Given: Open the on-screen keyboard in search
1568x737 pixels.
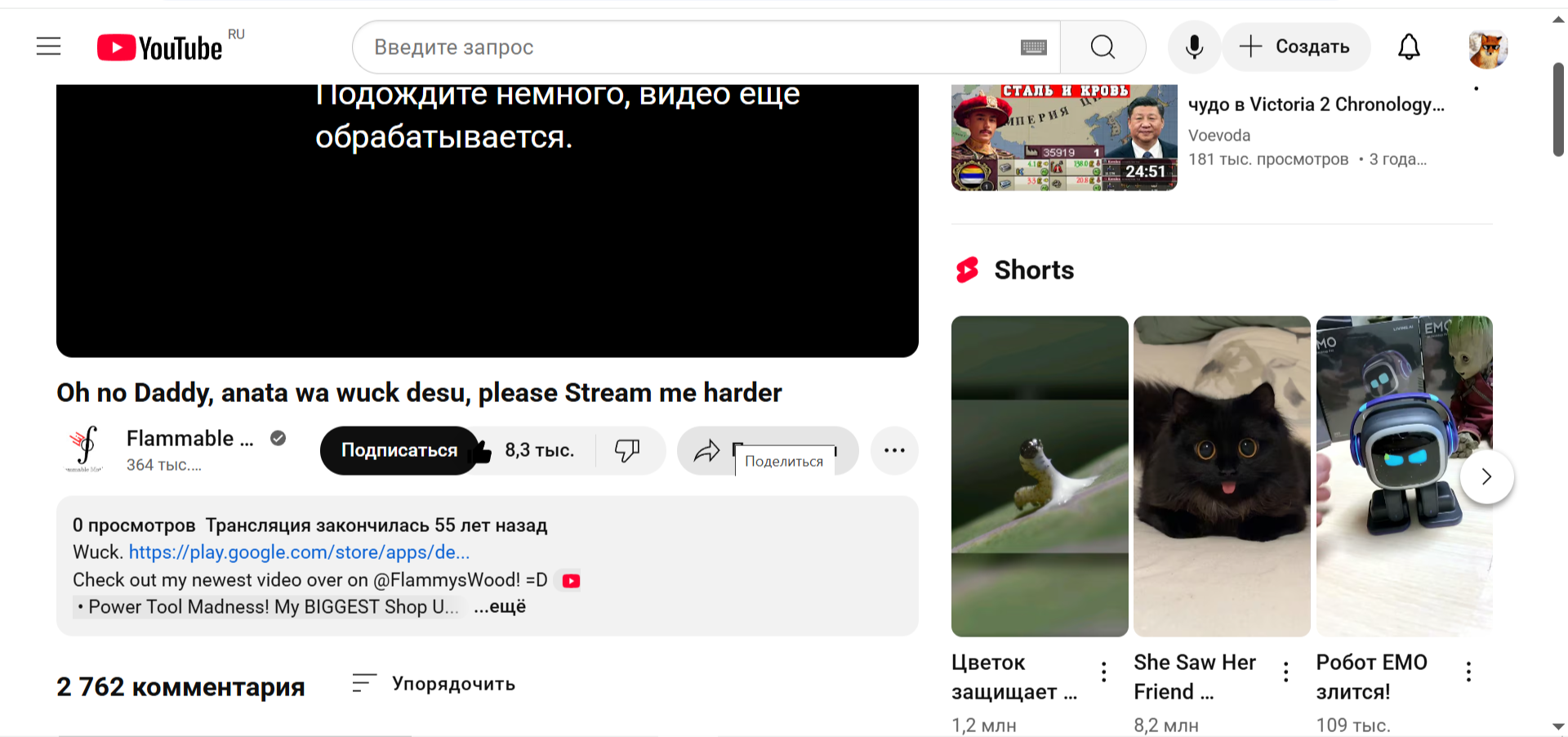Looking at the screenshot, I should 1033,47.
